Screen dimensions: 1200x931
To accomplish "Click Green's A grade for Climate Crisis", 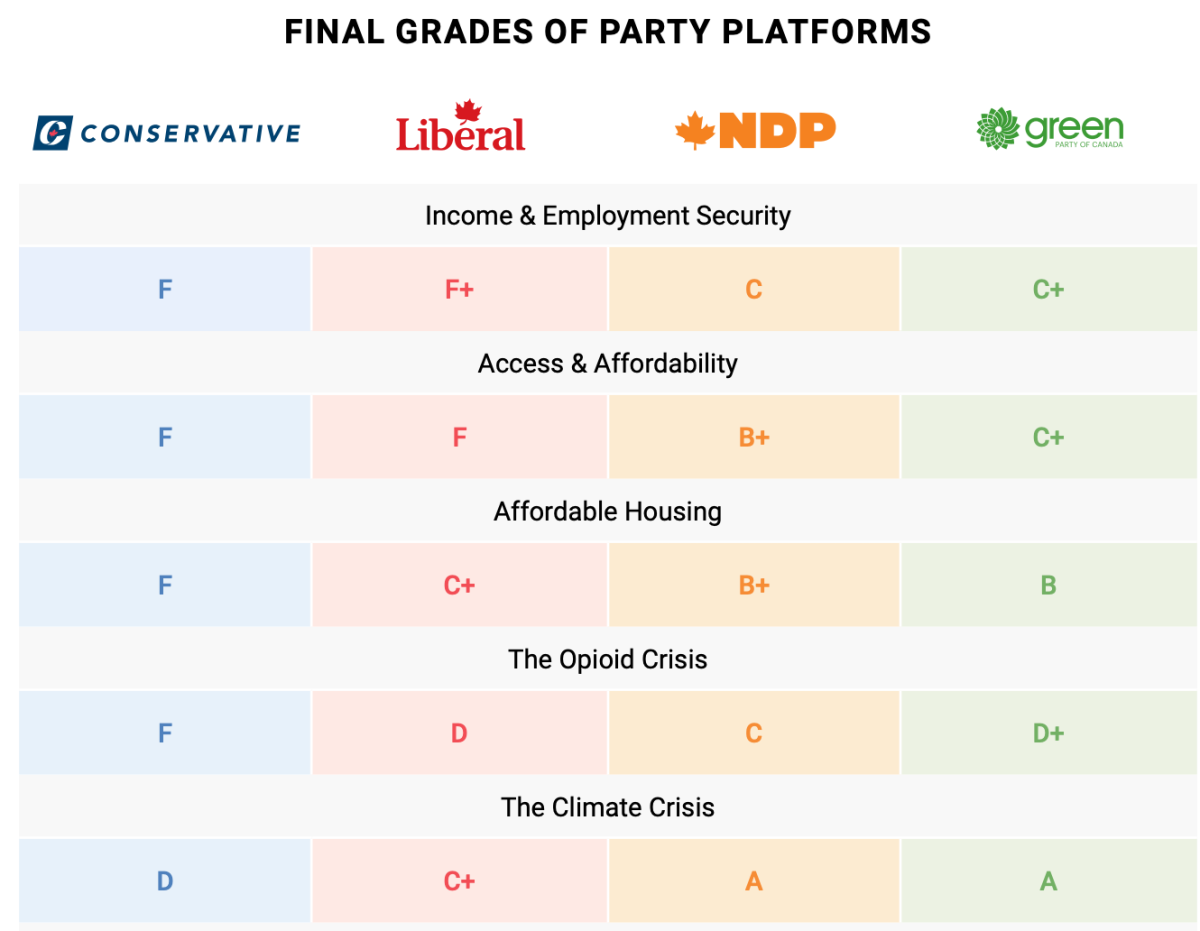I will (1048, 881).
